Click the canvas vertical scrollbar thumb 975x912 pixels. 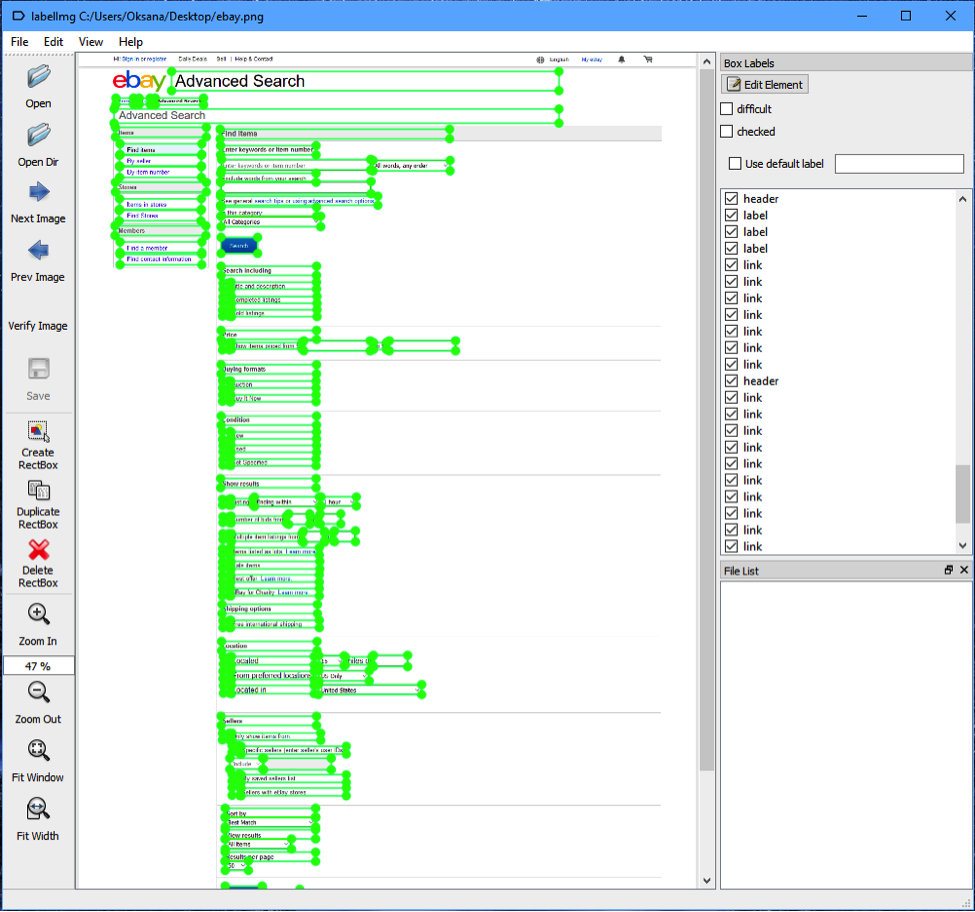pyautogui.click(x=706, y=420)
